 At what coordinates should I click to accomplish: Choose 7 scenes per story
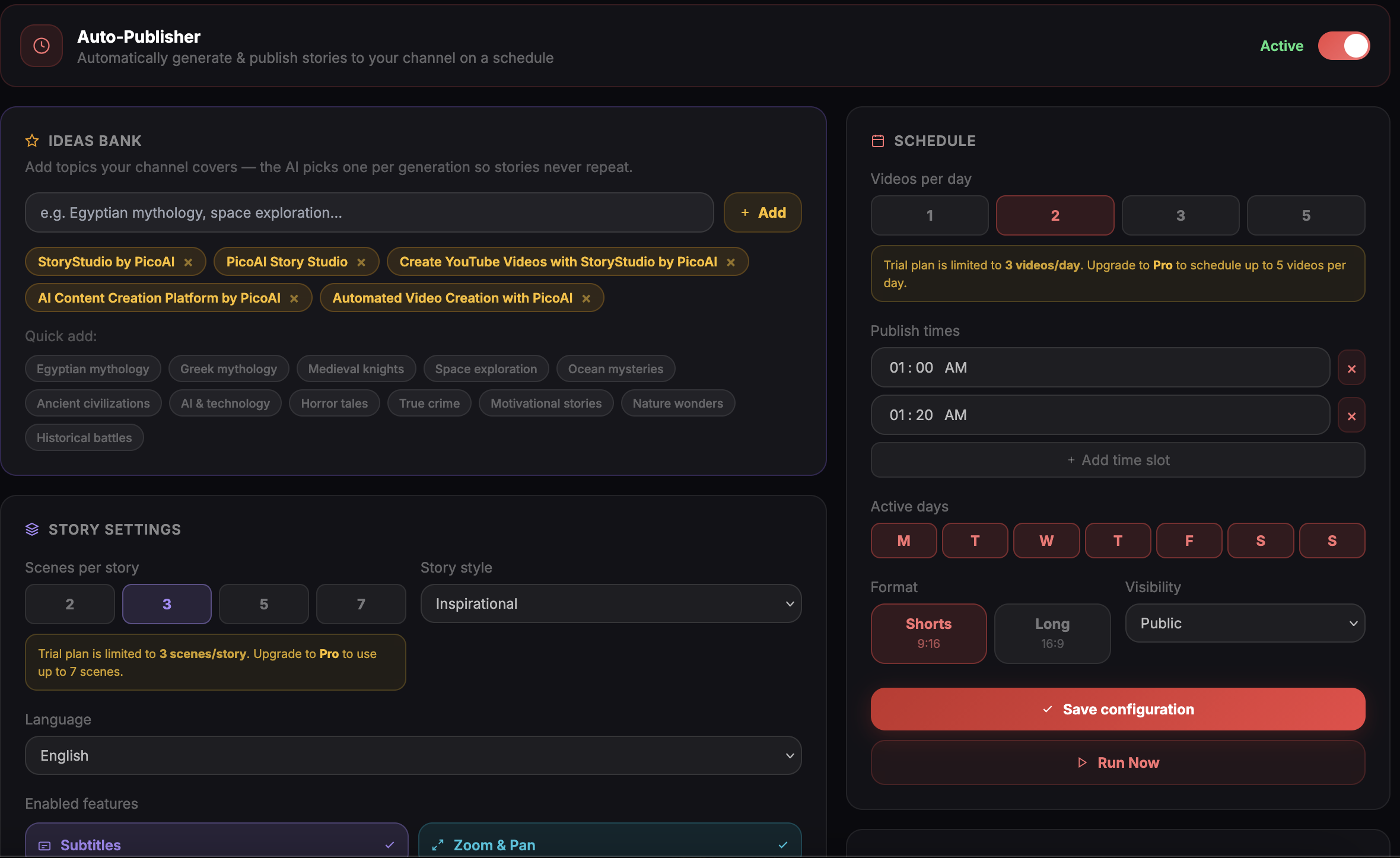(361, 604)
